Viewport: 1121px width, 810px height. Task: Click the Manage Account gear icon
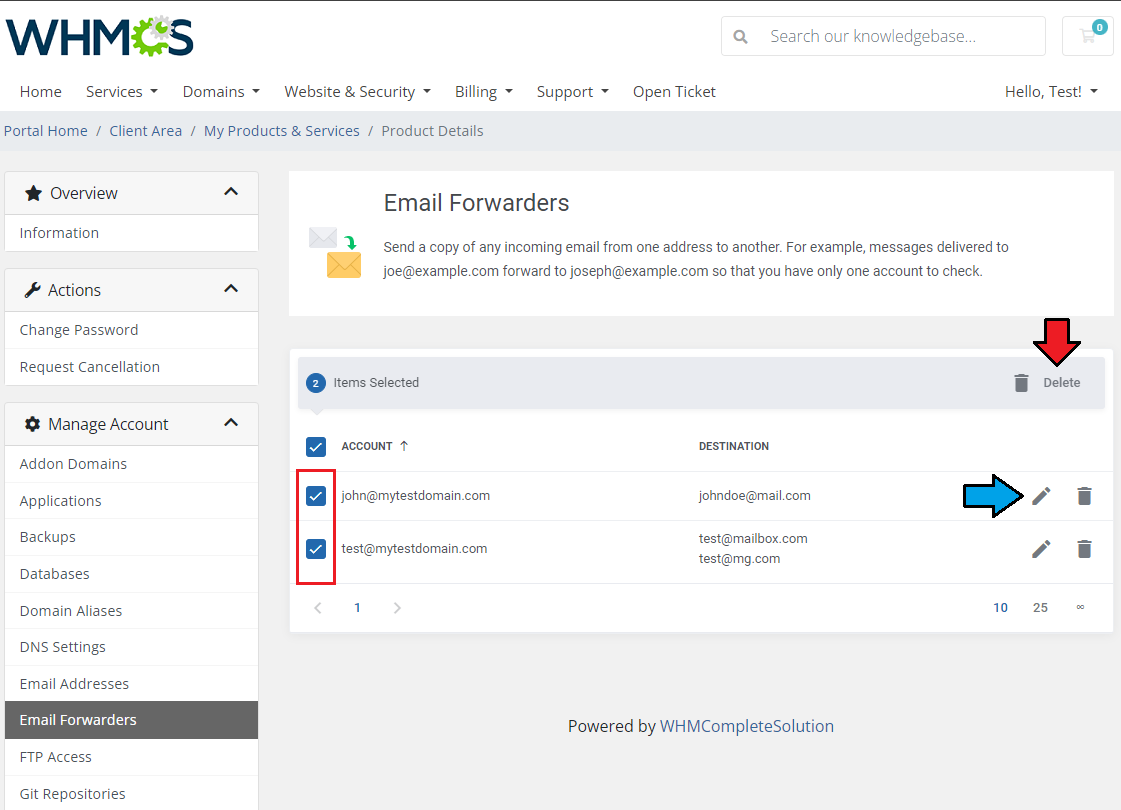[32, 424]
